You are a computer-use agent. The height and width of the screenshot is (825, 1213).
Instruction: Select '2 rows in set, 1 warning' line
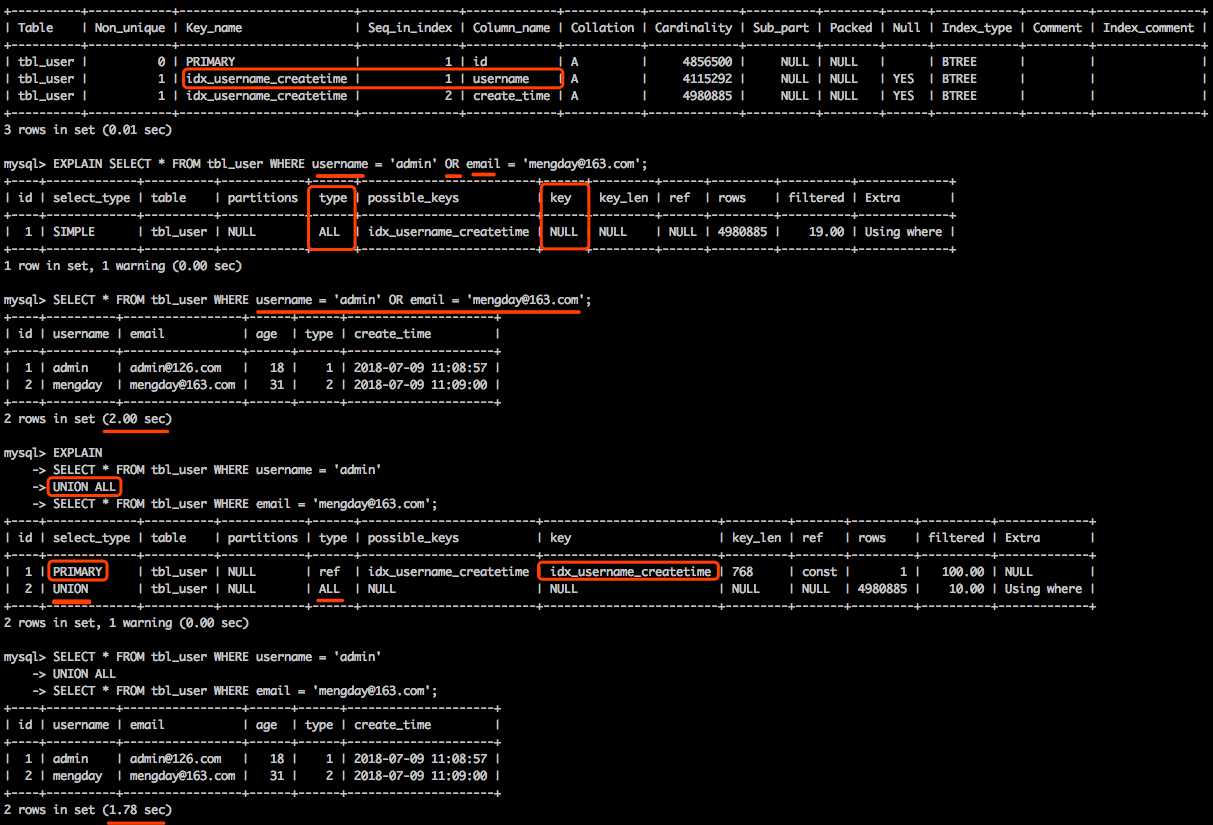(x=126, y=623)
